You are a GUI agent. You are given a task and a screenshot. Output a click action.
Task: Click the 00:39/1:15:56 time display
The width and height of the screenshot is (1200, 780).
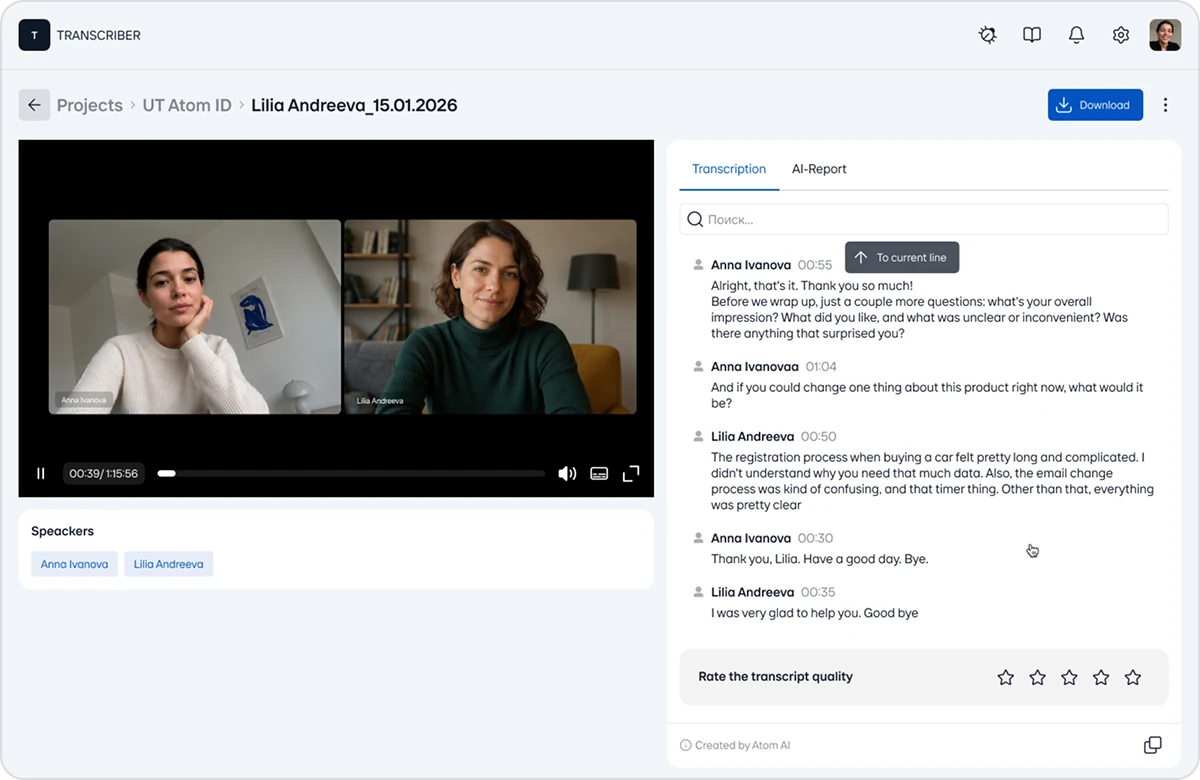[104, 473]
